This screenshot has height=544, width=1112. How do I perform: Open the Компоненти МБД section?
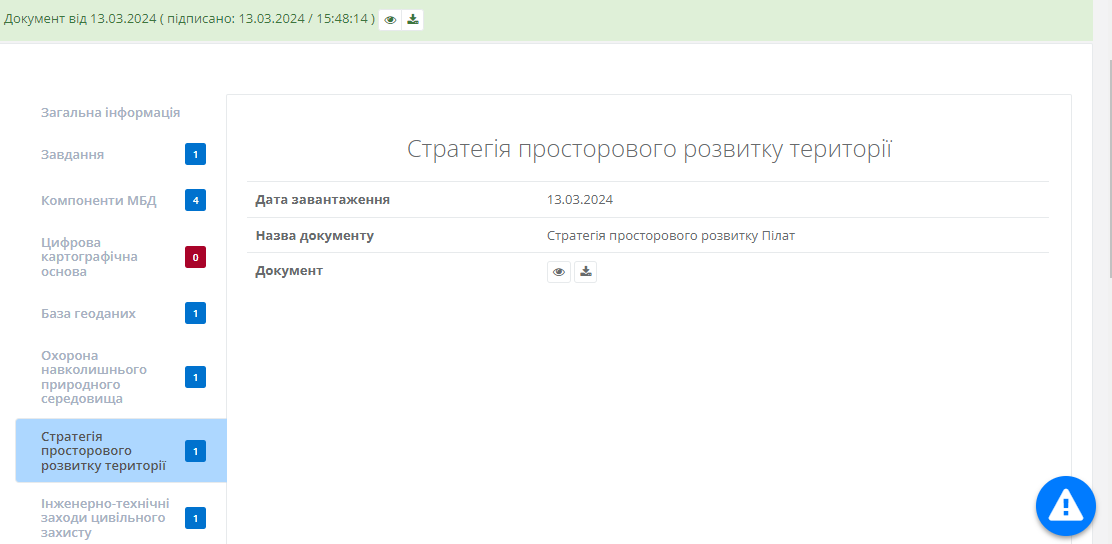pos(98,200)
